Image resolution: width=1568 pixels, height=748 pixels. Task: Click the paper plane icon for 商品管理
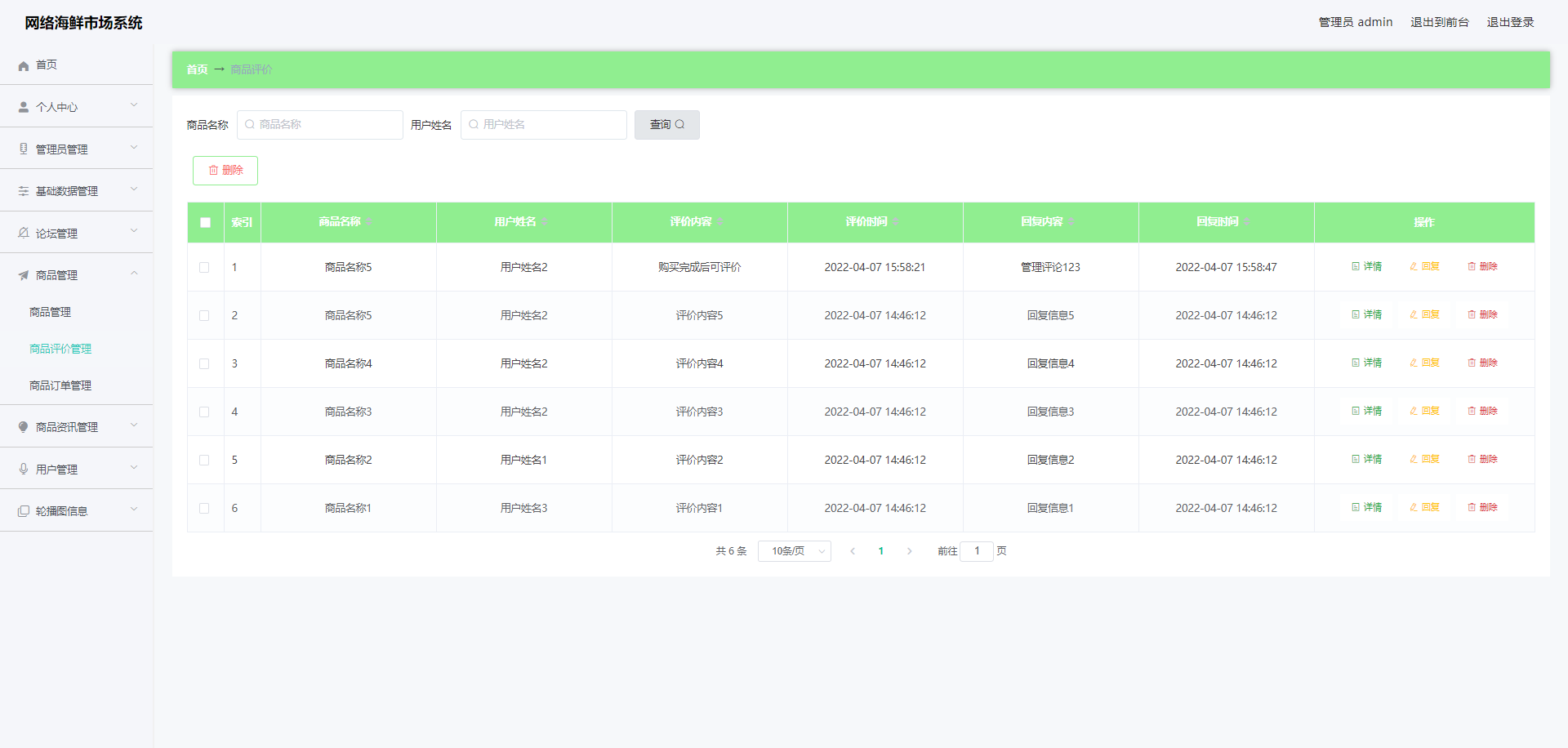pyautogui.click(x=24, y=275)
